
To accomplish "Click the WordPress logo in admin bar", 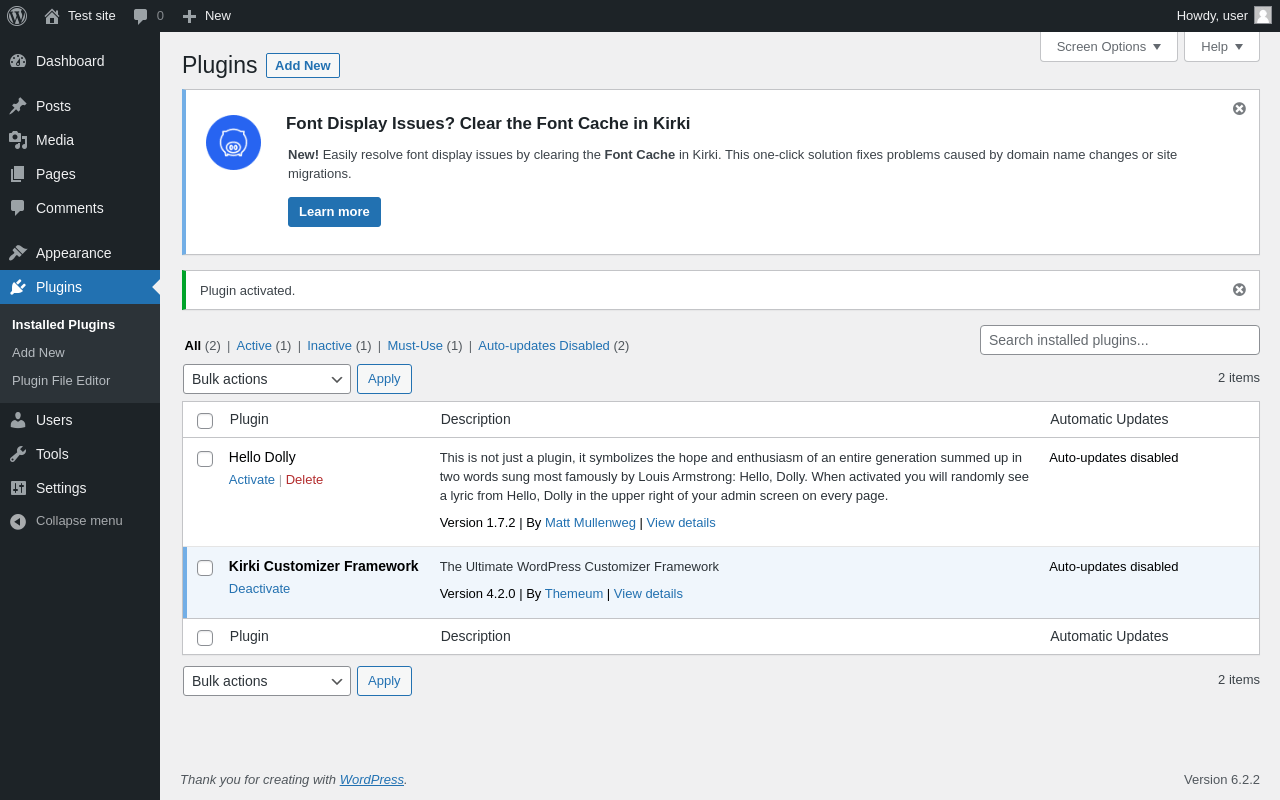I will click(x=17, y=16).
